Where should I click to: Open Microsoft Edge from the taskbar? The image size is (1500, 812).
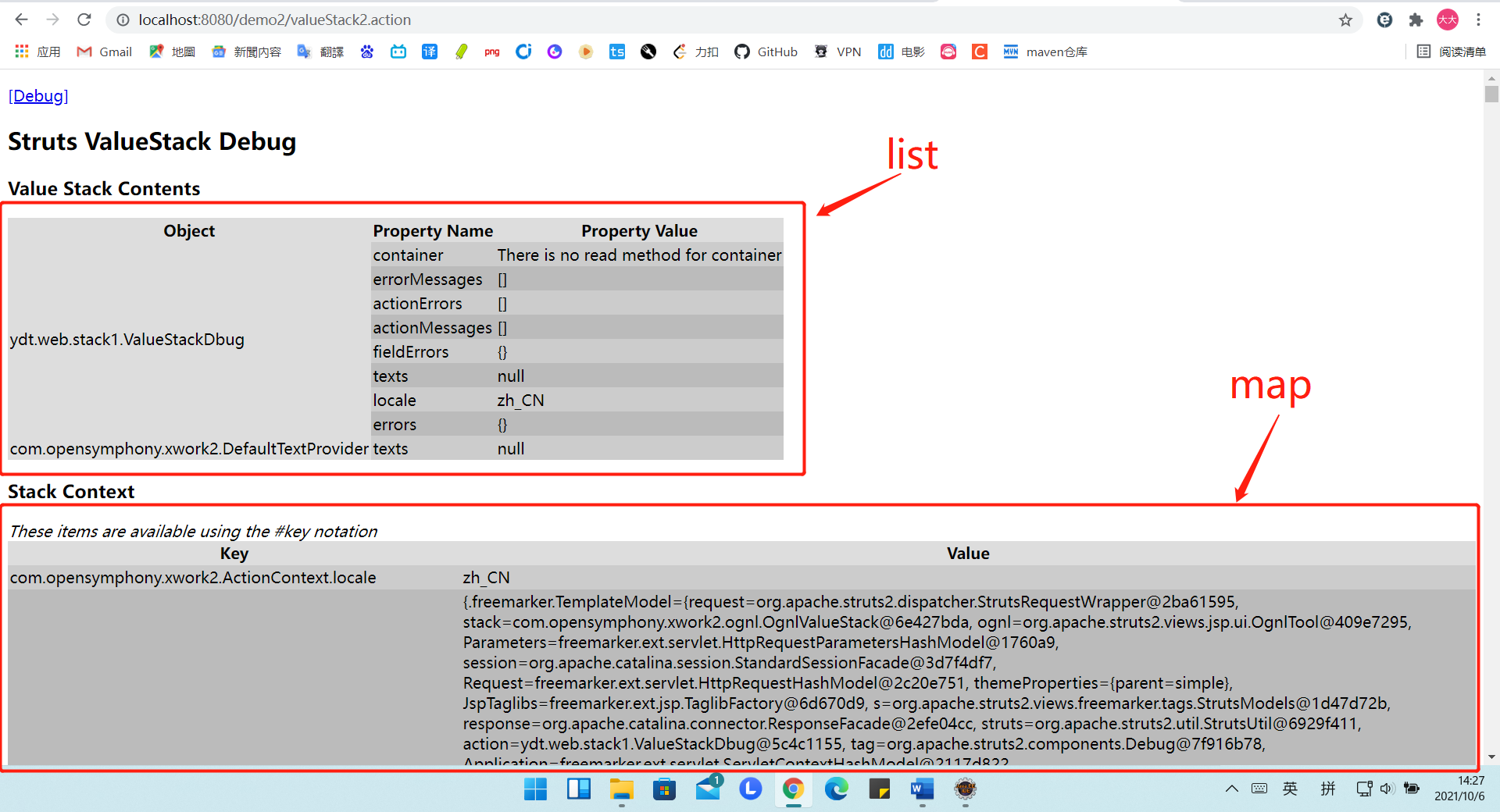point(837,789)
